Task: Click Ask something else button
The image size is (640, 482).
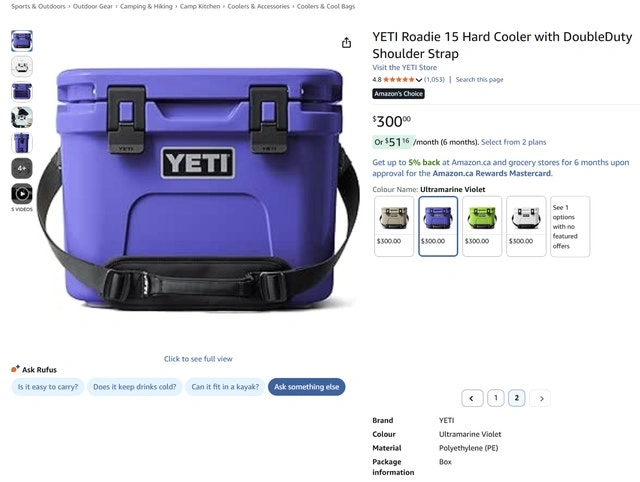Action: (x=307, y=387)
